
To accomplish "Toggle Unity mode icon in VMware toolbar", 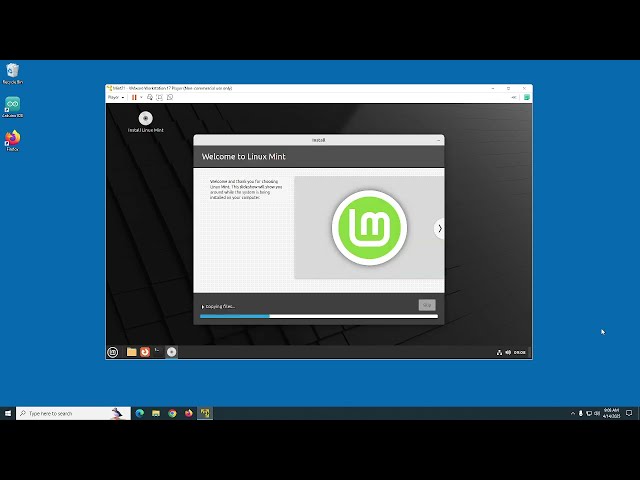I will [x=170, y=98].
